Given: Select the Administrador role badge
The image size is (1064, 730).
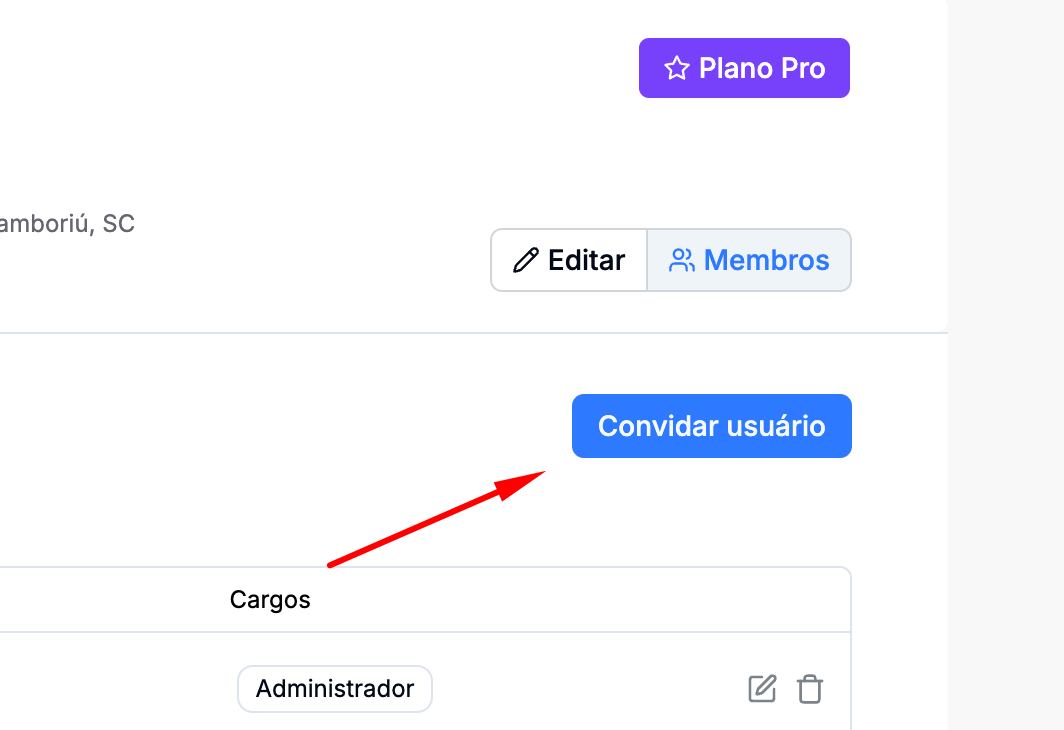Looking at the screenshot, I should pos(335,689).
